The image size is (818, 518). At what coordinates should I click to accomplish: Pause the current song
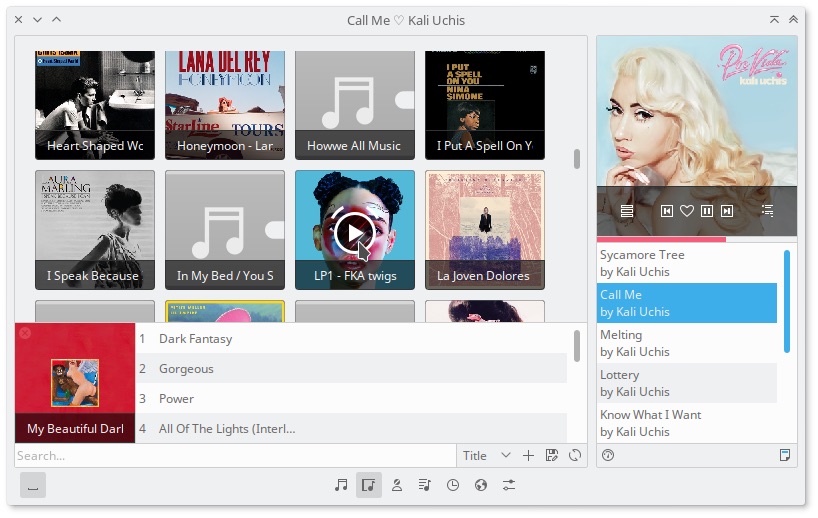tap(707, 211)
